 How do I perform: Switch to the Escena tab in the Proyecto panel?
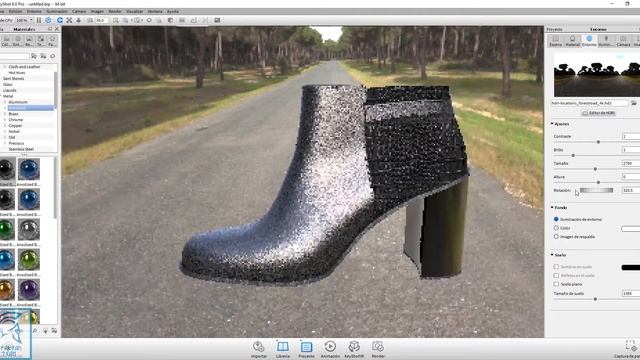(556, 41)
